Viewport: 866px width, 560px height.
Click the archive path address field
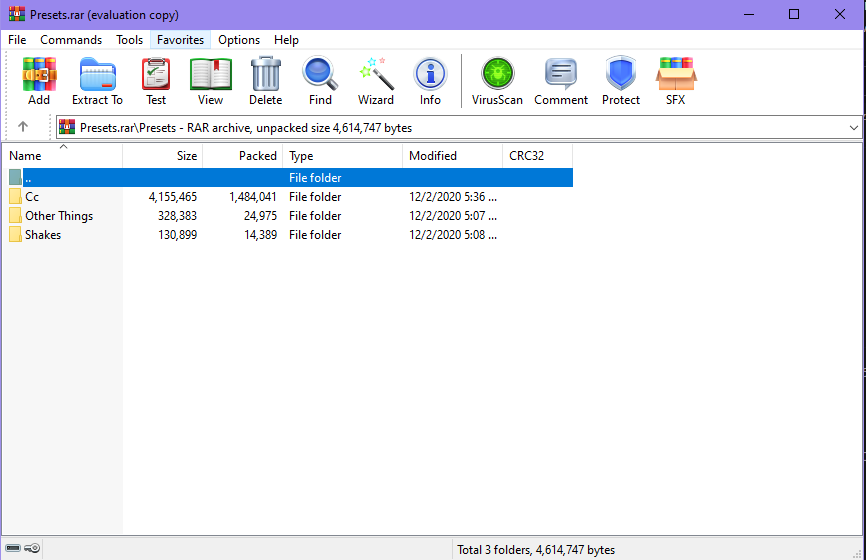tap(458, 128)
